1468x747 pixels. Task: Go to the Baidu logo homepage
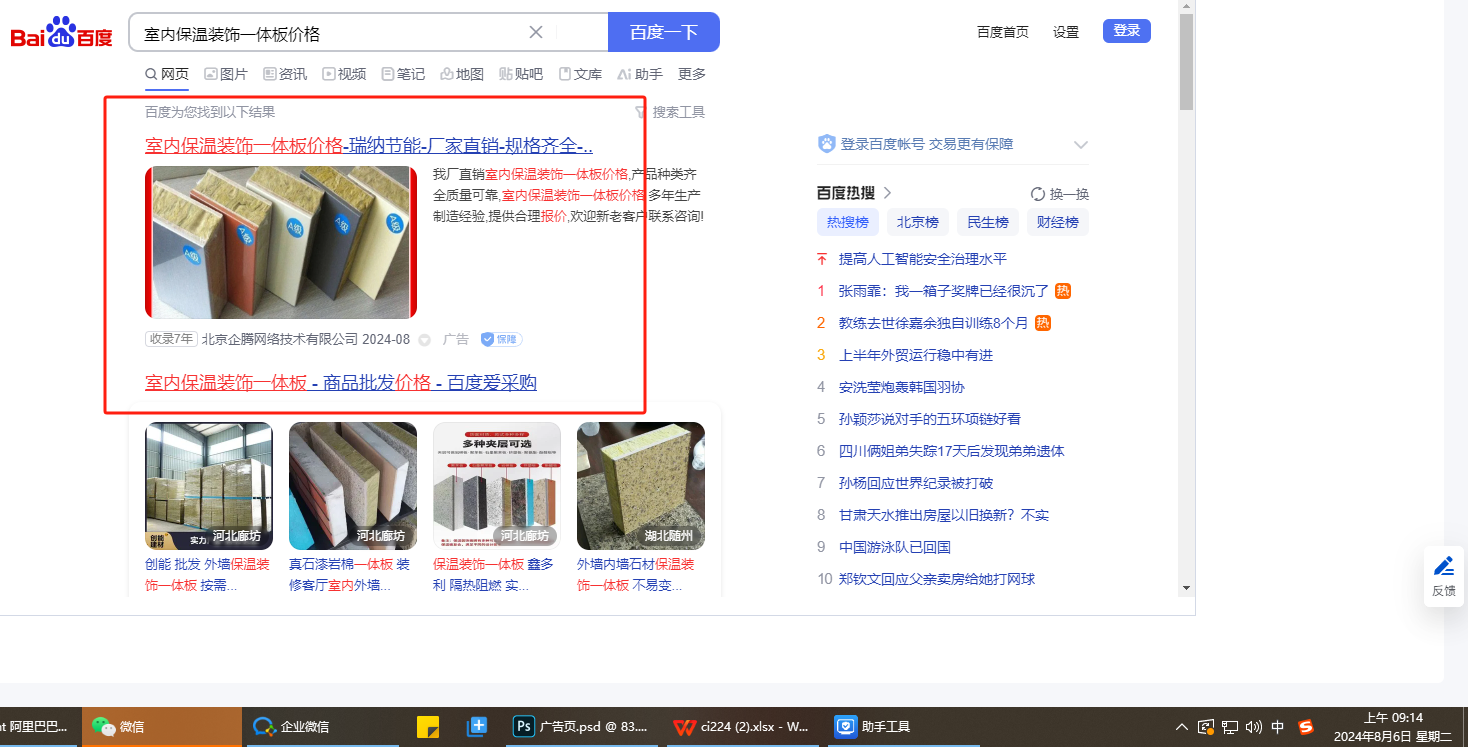pyautogui.click(x=61, y=33)
